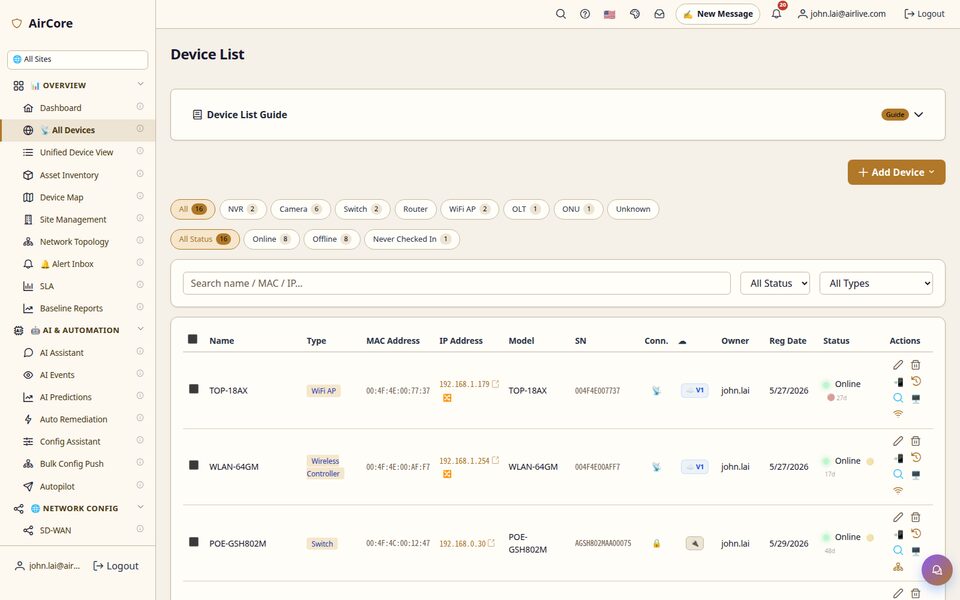This screenshot has width=960, height=600.
Task: Show Never Checked In devices chip
Action: point(412,239)
